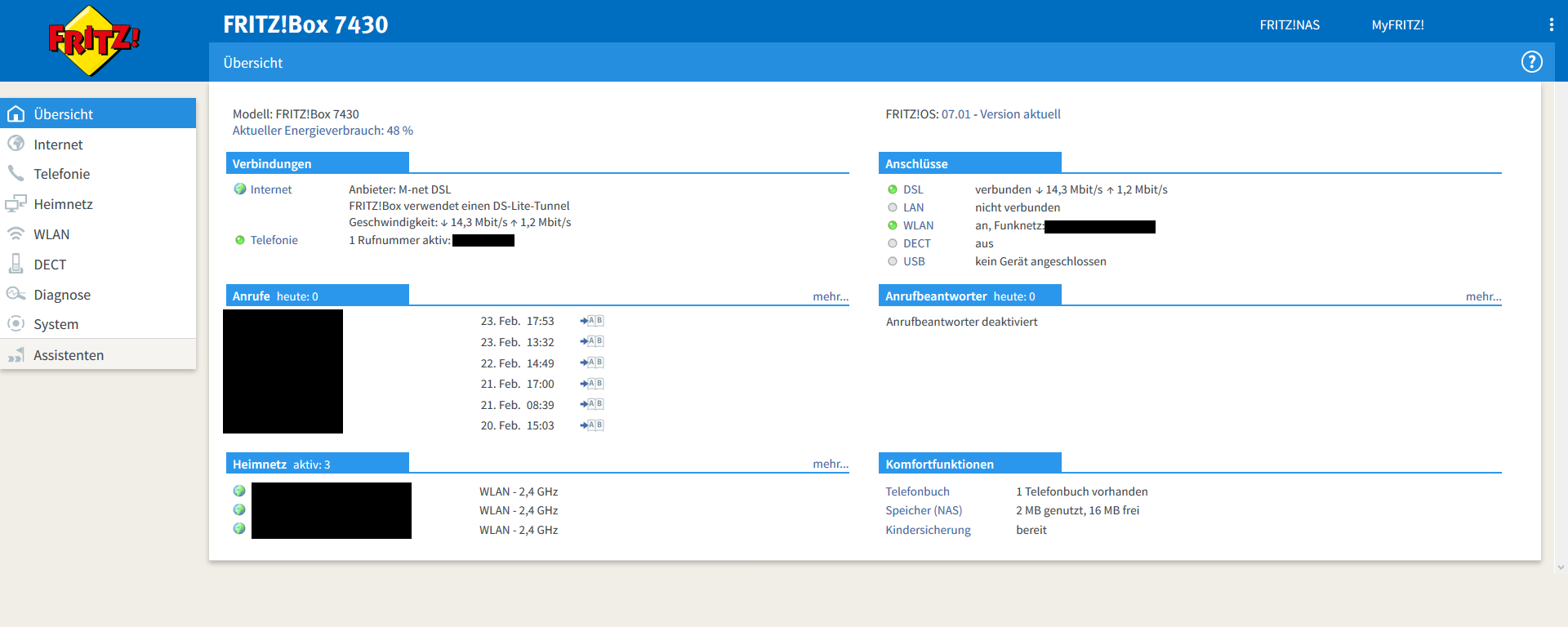Click the Telefonie handset icon in sidebar
Image resolution: width=1568 pixels, height=627 pixels.
16,173
